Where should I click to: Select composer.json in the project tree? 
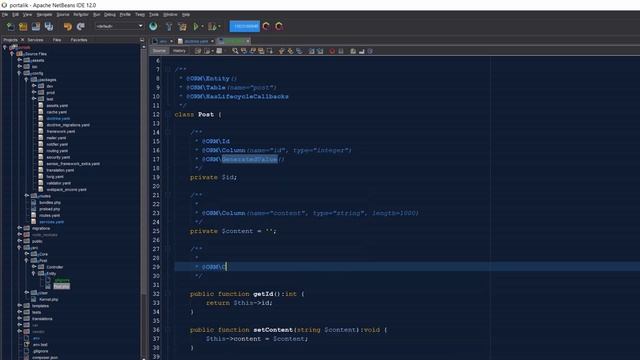click(x=45, y=358)
